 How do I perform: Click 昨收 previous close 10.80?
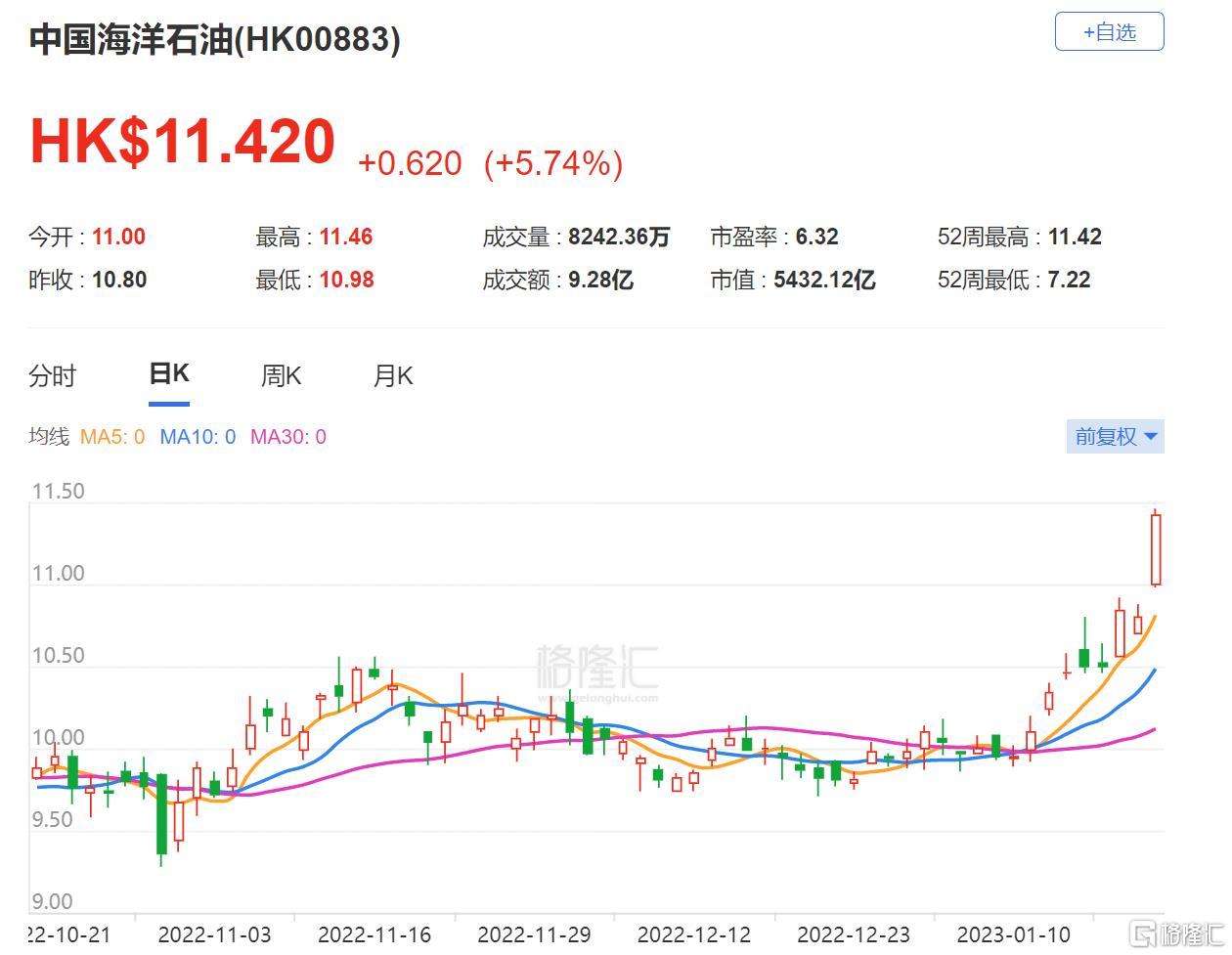click(x=119, y=281)
